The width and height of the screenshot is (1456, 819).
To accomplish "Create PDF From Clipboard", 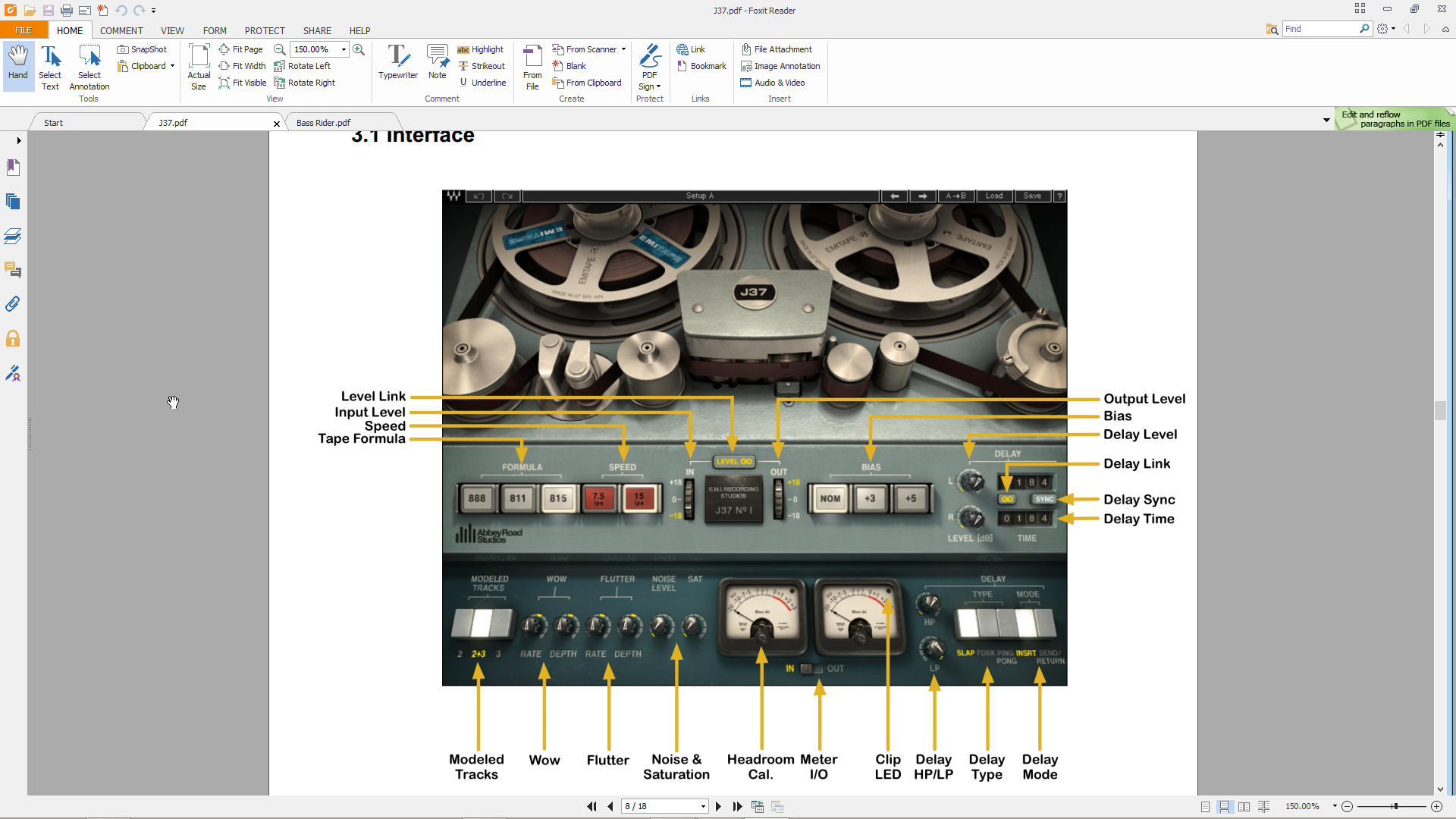I will (x=587, y=83).
